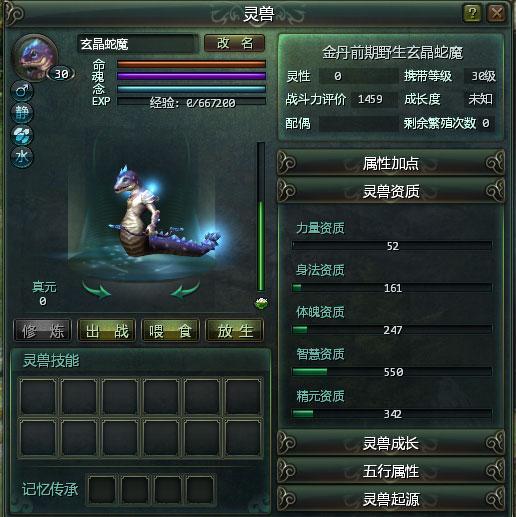516x517 pixels.
Task: Click the 放生 release button
Action: (235, 331)
